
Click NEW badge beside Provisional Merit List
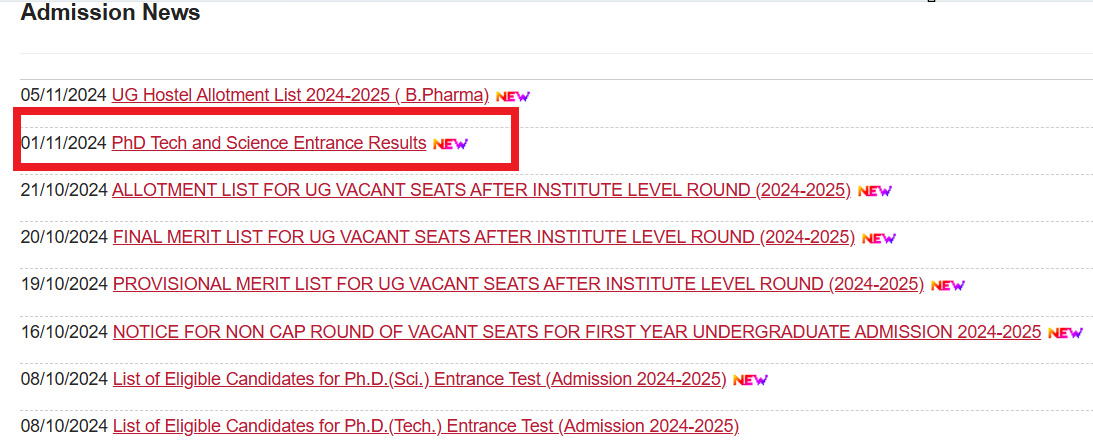click(x=948, y=285)
